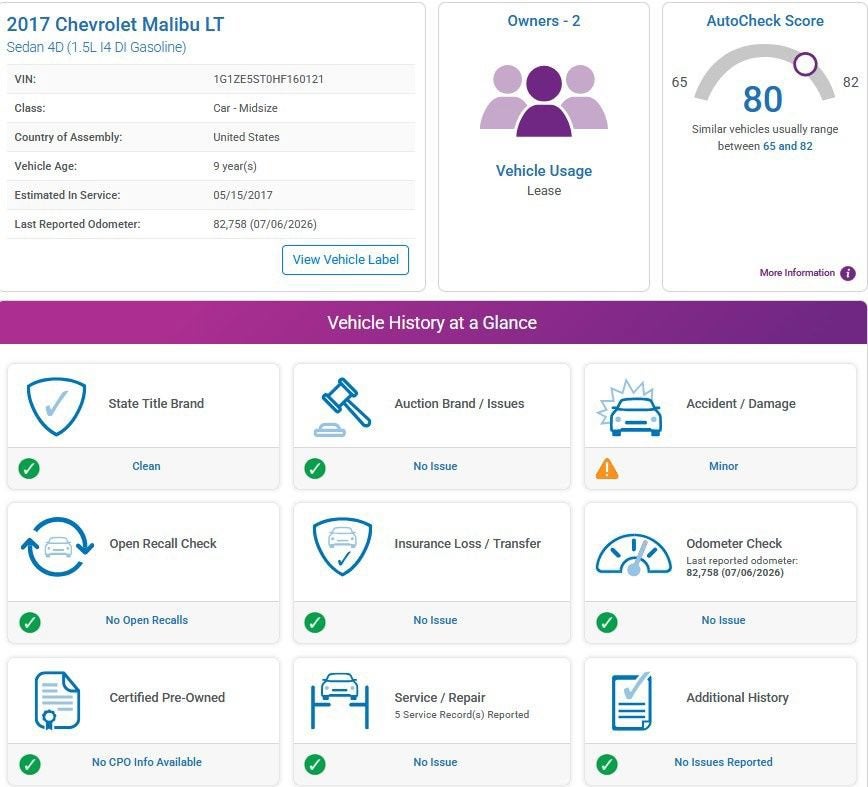
Task: Click the Additional History checklist icon
Action: (632, 701)
